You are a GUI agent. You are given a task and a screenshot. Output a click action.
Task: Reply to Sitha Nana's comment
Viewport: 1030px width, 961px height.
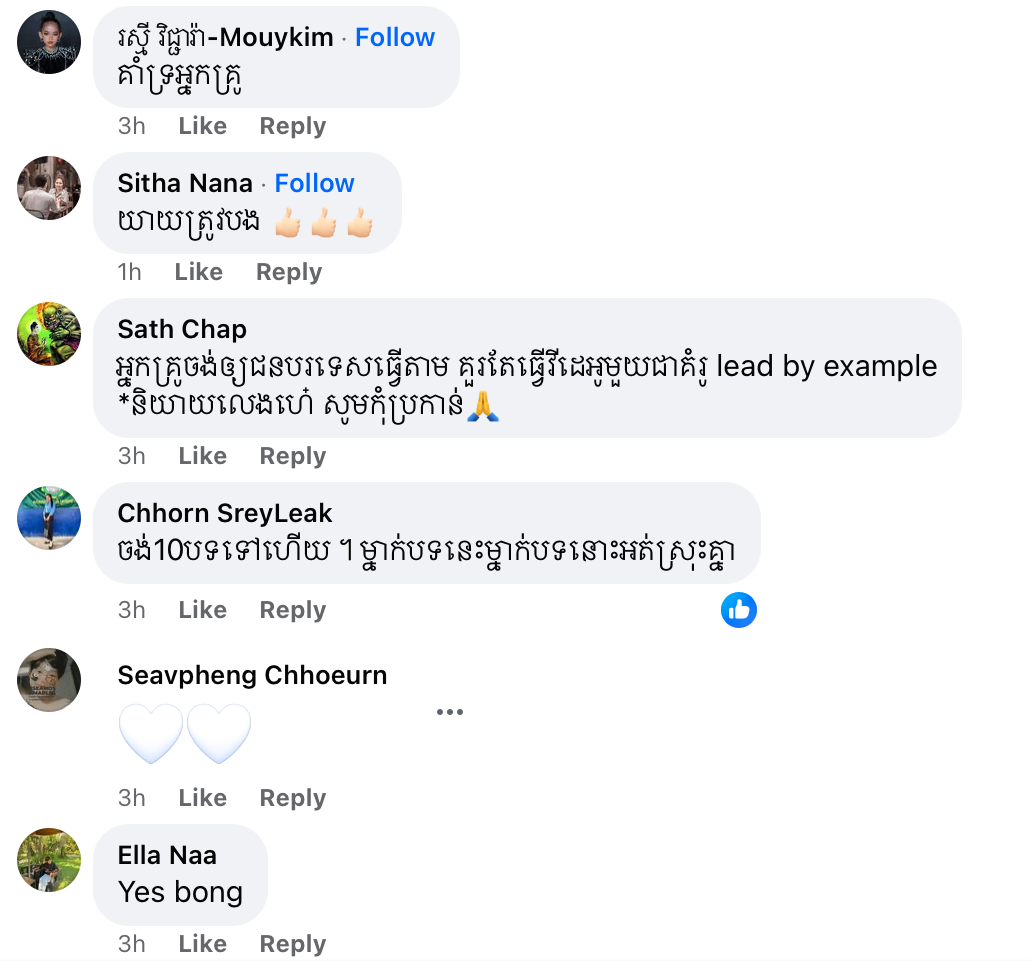(x=288, y=272)
